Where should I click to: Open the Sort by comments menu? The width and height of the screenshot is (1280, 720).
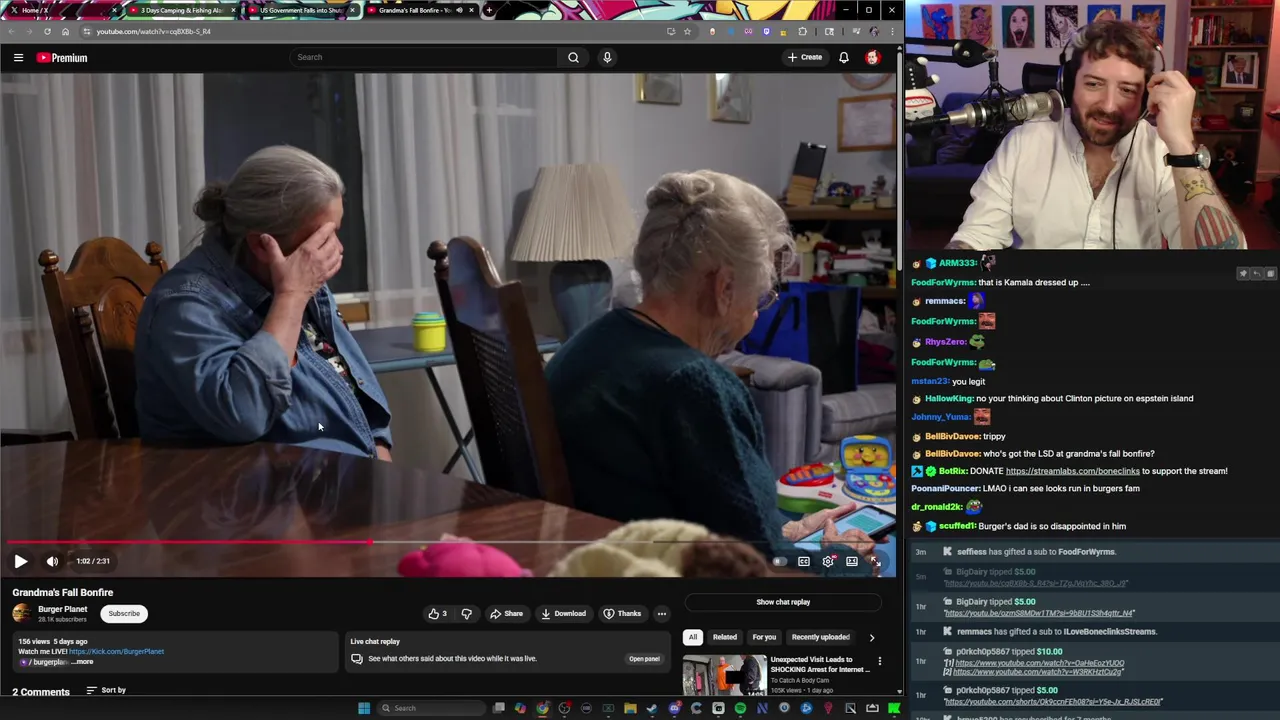pyautogui.click(x=106, y=690)
